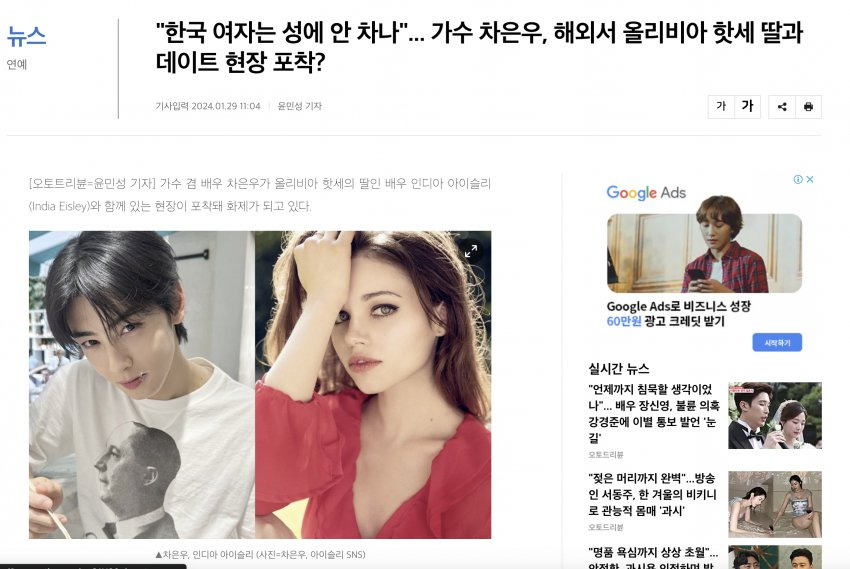Open the 서동주 bikini news headline
This screenshot has width=850, height=569.
pyautogui.click(x=652, y=494)
